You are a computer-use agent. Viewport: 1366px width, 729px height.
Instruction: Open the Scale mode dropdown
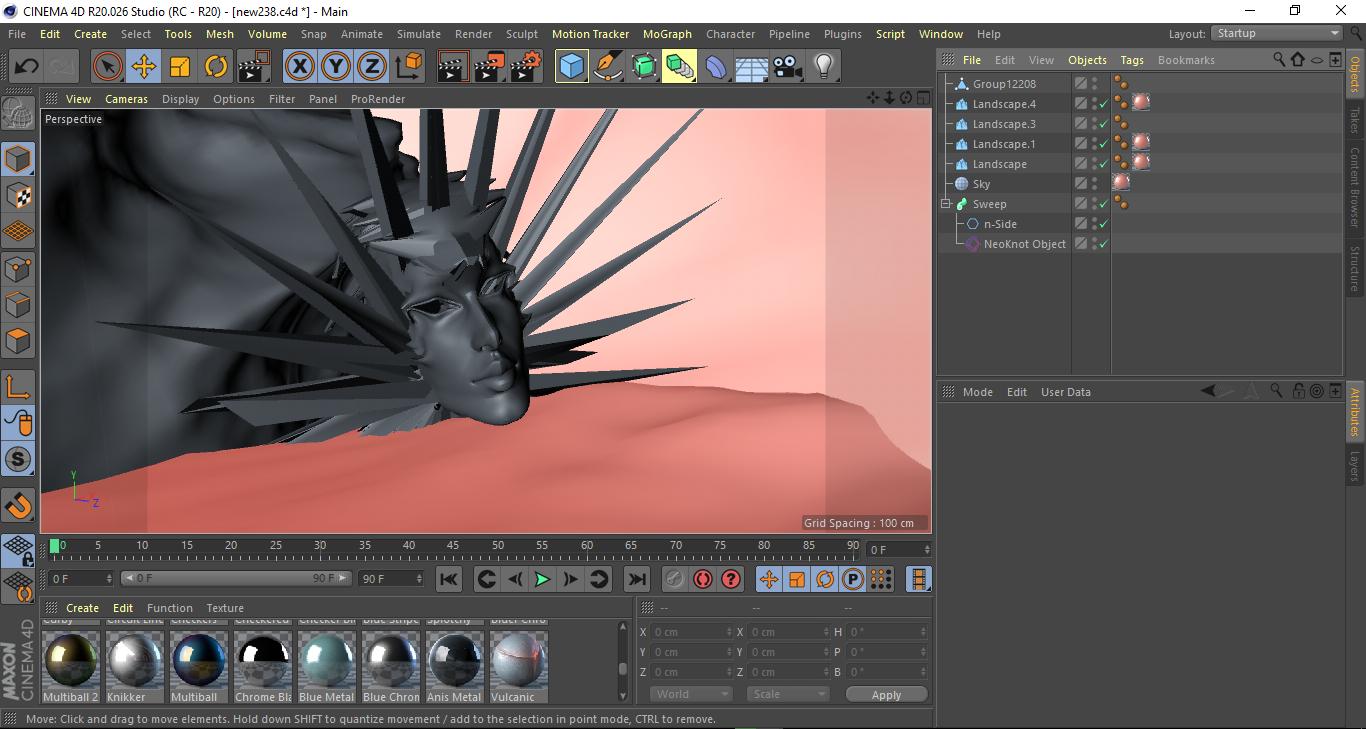point(788,694)
